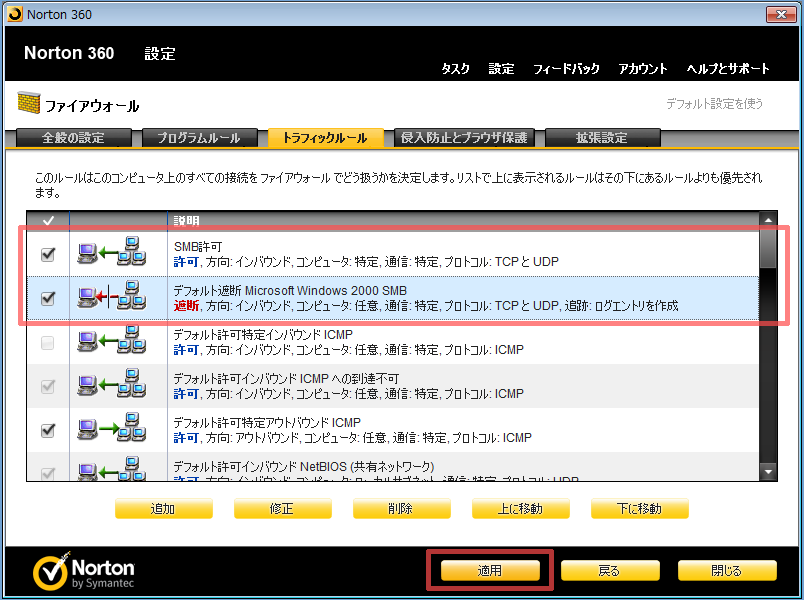The width and height of the screenshot is (804, 600).
Task: Click the デフォルト設定を使う link
Action: (714, 103)
